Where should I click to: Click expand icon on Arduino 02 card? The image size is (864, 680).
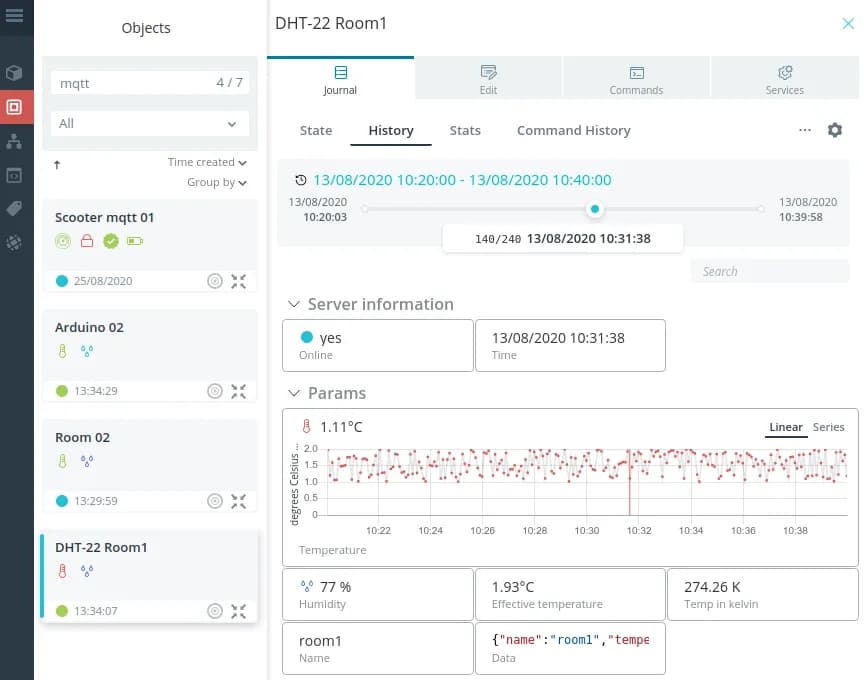(238, 391)
